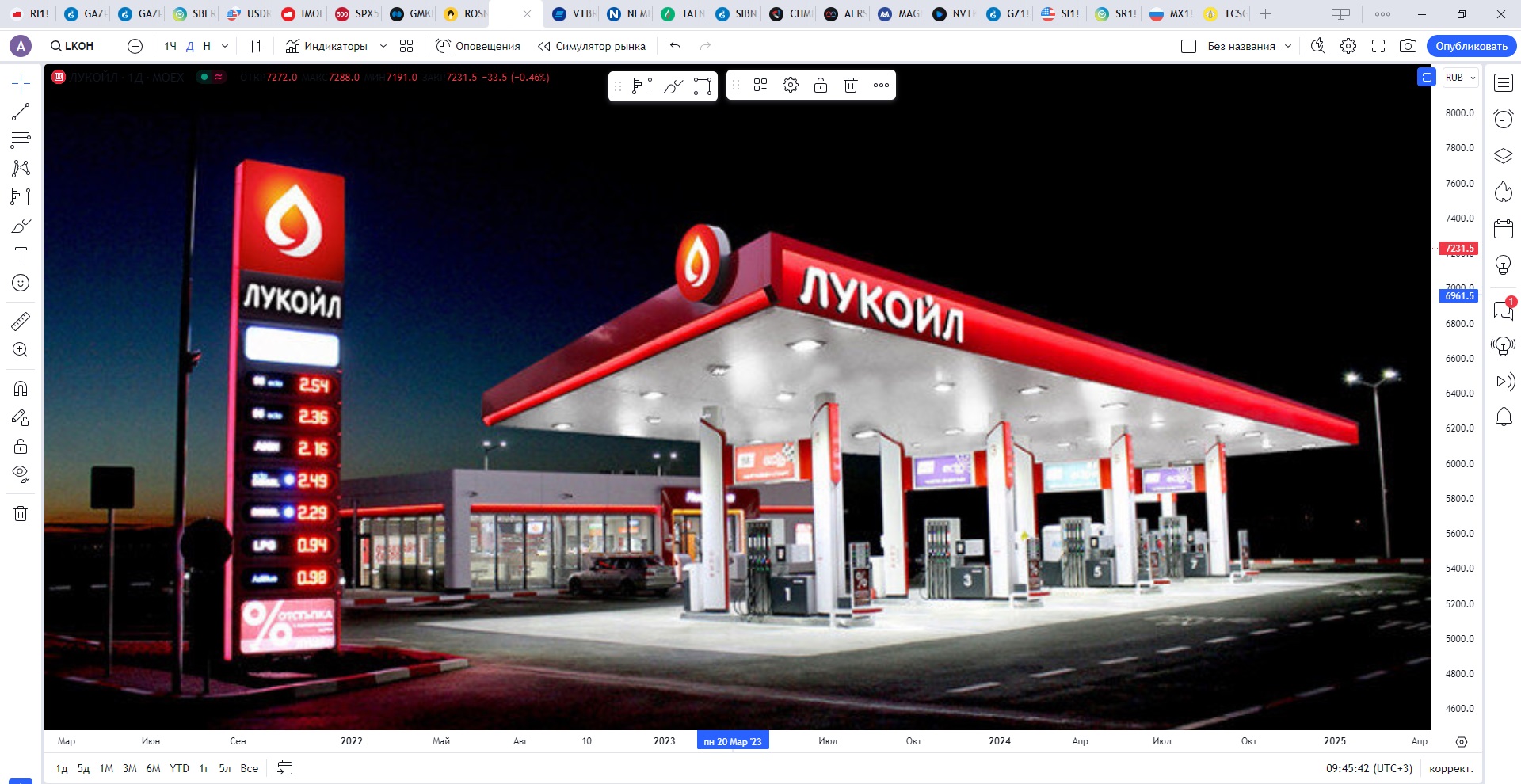The height and width of the screenshot is (784, 1521).
Task: Open chart settings gear in top toolbar
Action: (1348, 46)
